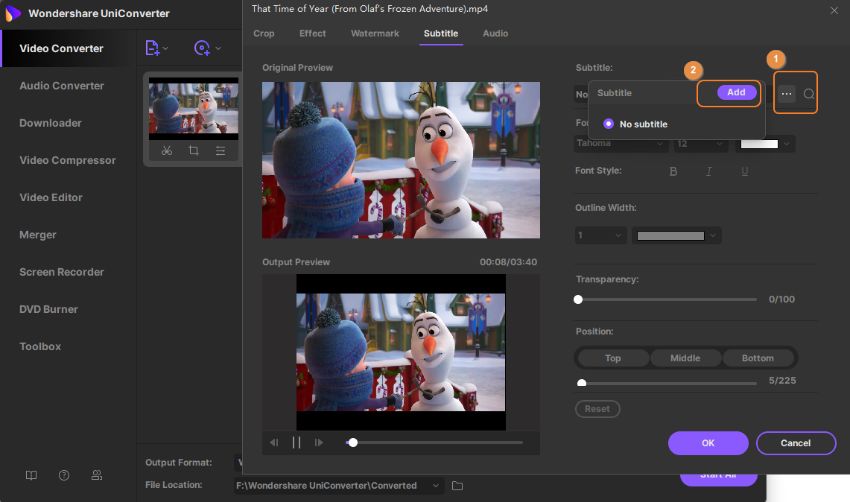The height and width of the screenshot is (502, 850).
Task: Expand the Load DVD dropdown arrow
Action: coord(218,48)
